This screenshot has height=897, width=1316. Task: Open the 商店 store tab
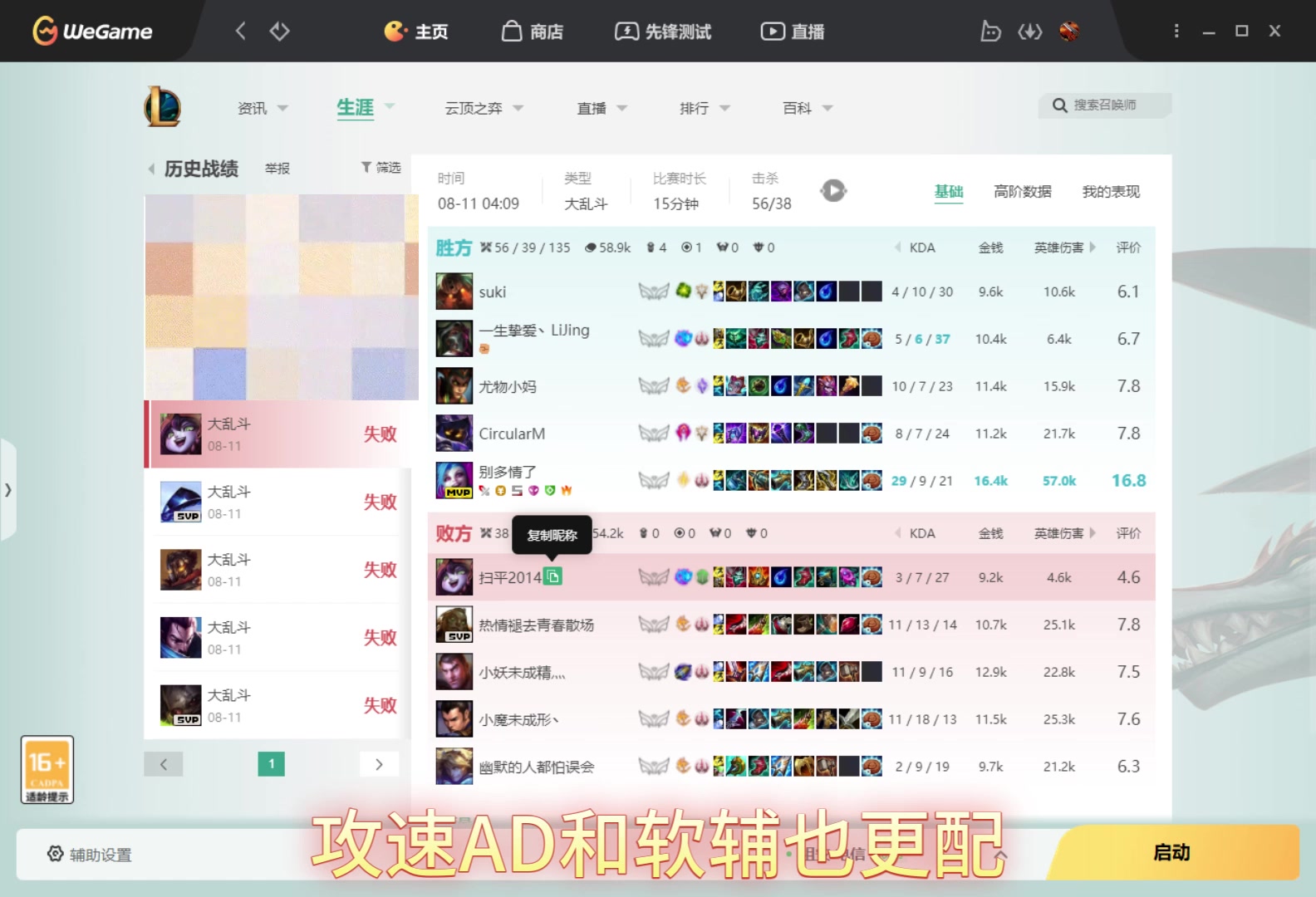[x=533, y=32]
